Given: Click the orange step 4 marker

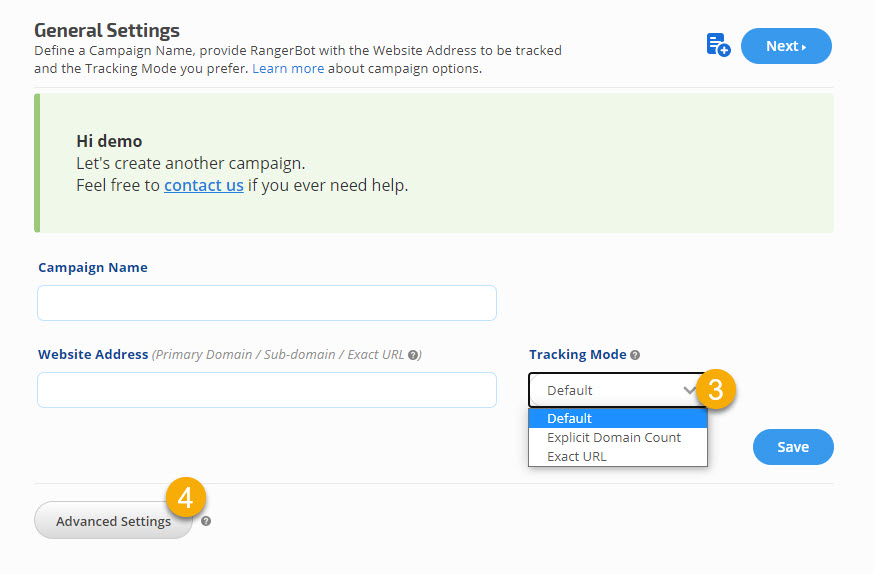Looking at the screenshot, I should click(x=186, y=496).
